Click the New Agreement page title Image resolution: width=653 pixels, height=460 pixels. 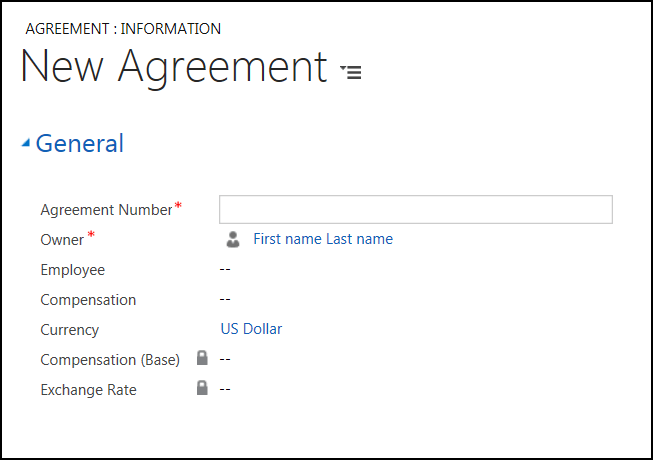coord(174,67)
